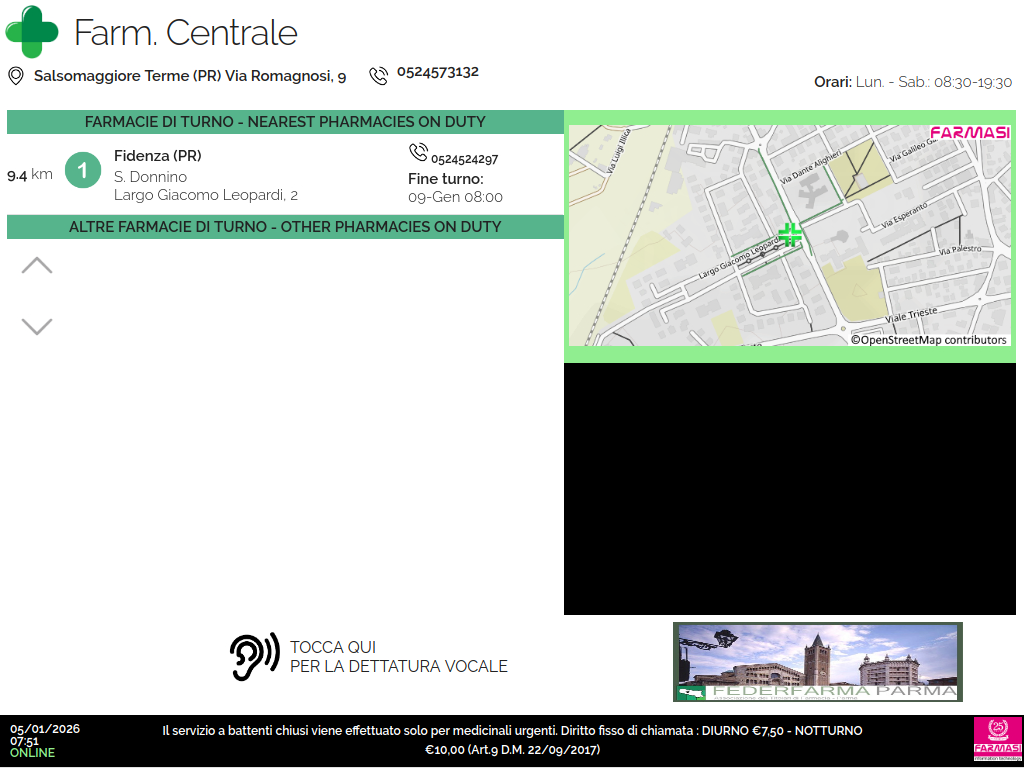Open the OpenStreetMap contributors link
This screenshot has width=1024, height=768.
(929, 340)
